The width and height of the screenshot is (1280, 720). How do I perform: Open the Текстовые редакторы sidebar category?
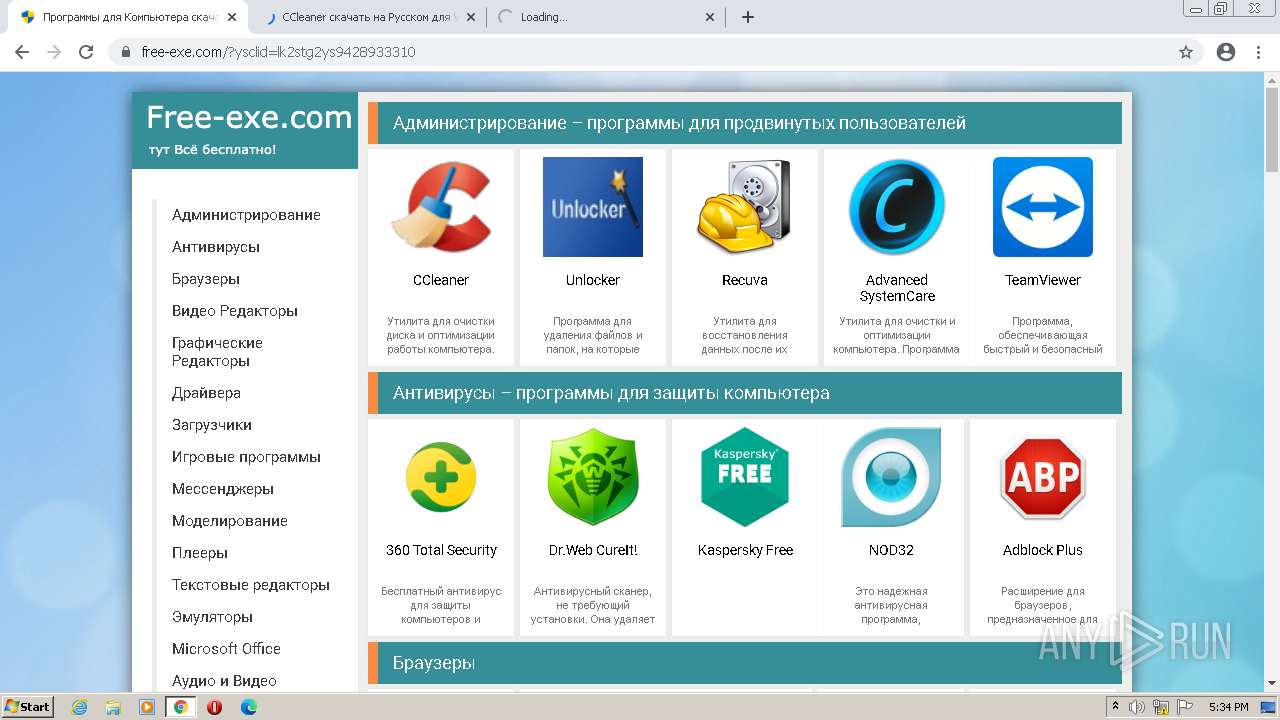(x=251, y=585)
